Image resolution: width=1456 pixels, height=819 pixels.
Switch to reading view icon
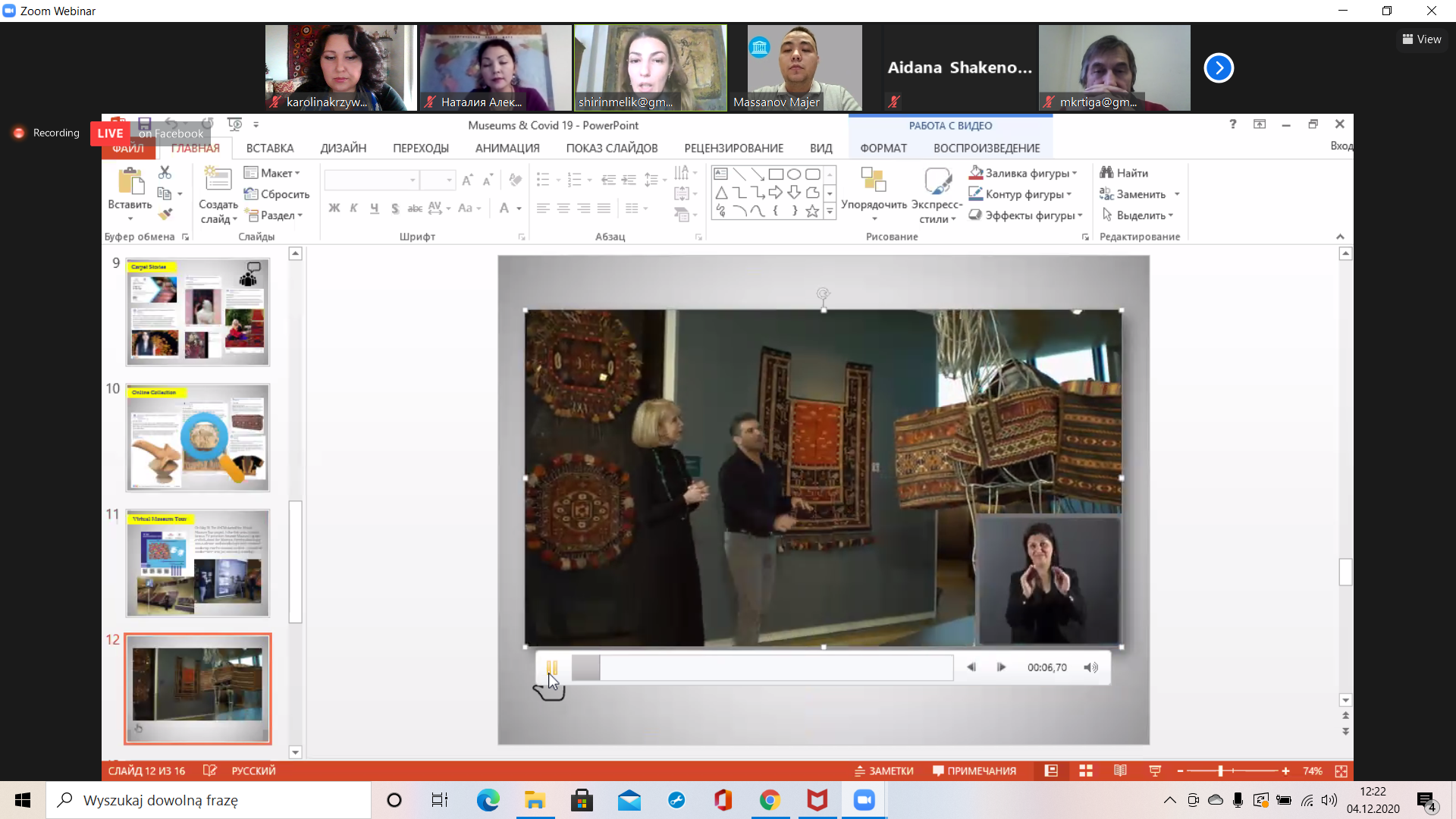(1120, 770)
